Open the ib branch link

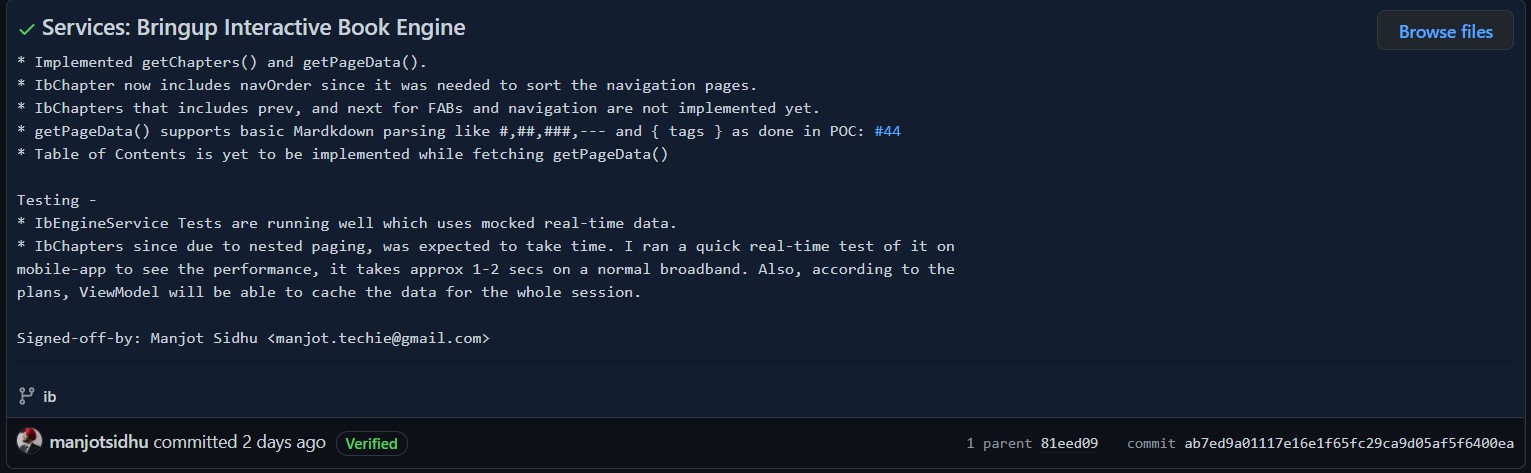coord(50,397)
